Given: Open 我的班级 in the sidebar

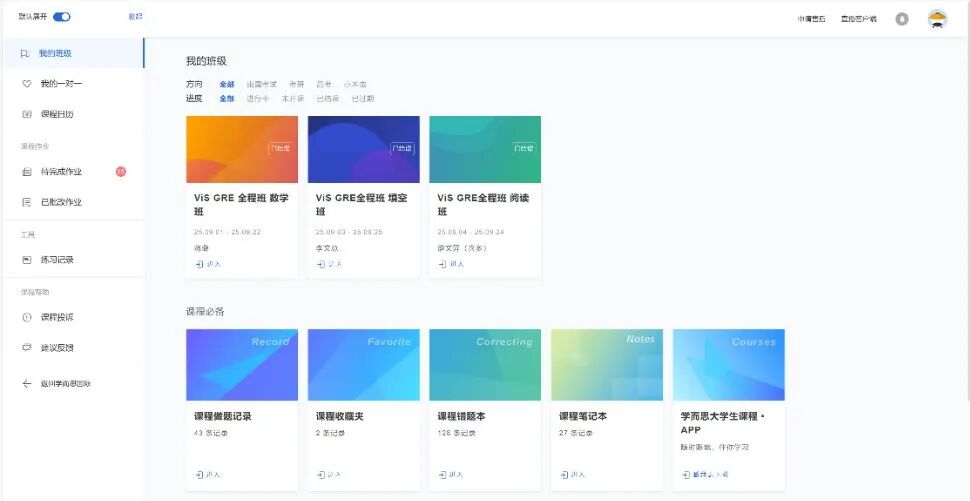Looking at the screenshot, I should tap(73, 53).
